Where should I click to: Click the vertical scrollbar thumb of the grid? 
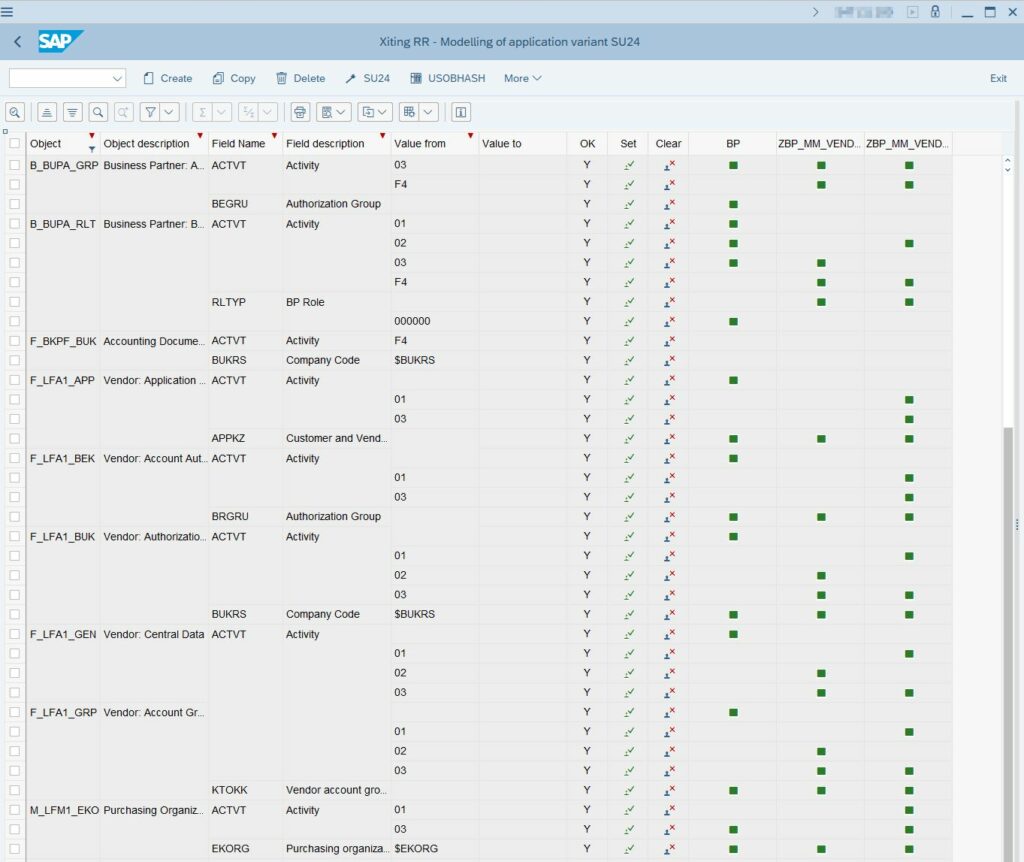[1008, 643]
